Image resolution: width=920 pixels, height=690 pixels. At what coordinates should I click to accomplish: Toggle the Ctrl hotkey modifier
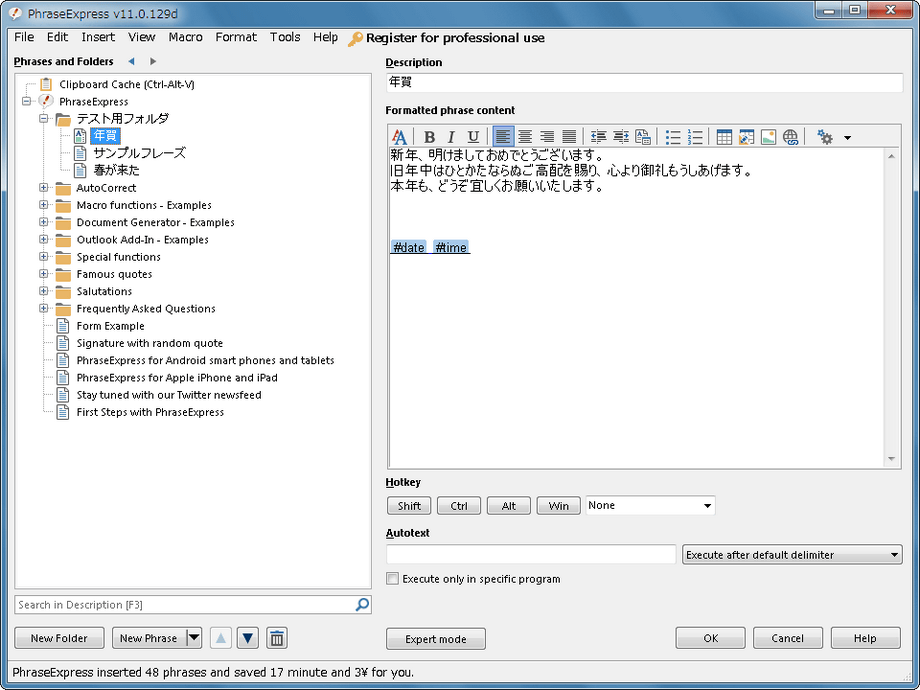click(459, 506)
